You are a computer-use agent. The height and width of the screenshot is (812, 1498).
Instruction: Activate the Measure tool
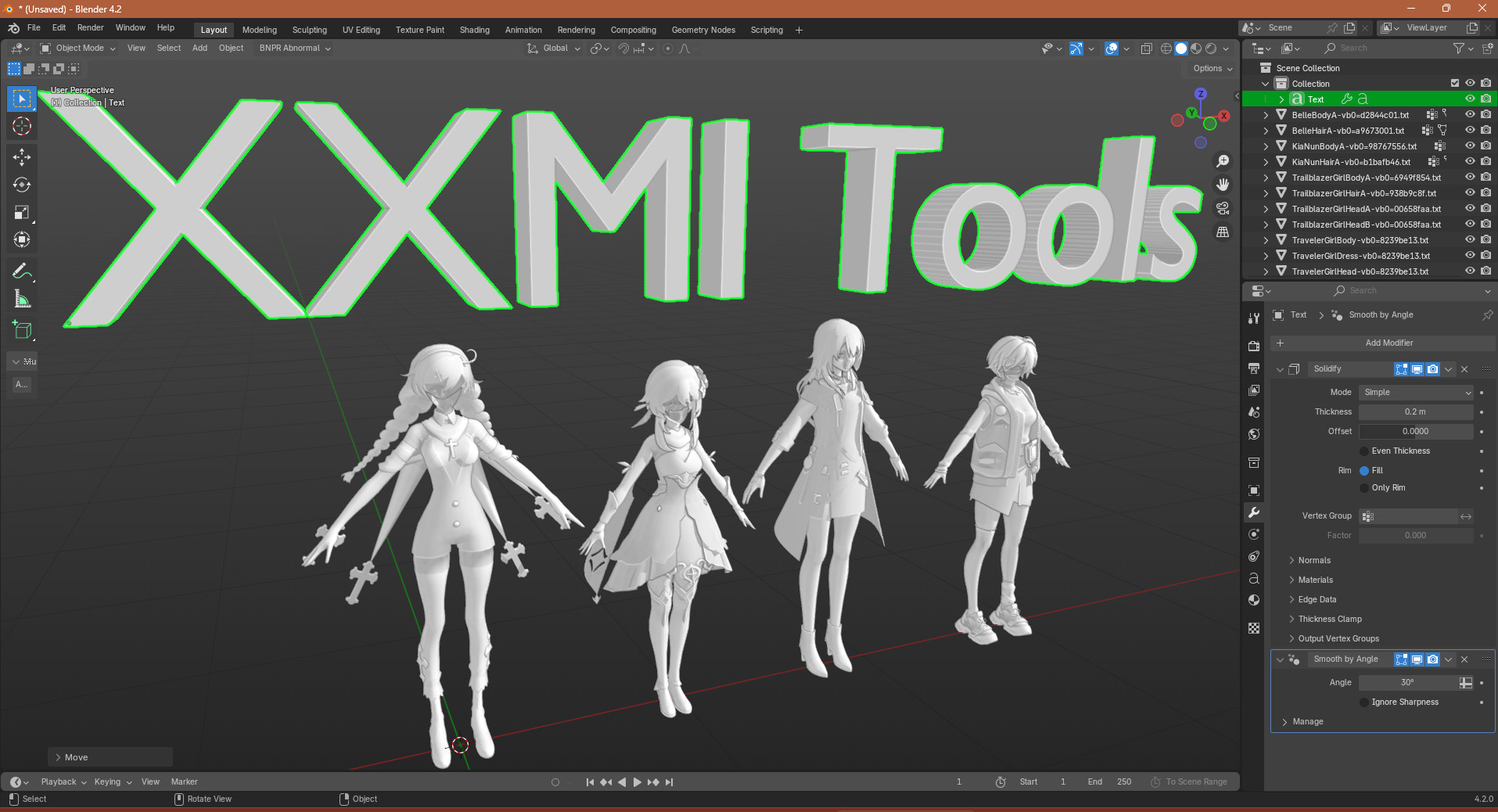point(22,298)
